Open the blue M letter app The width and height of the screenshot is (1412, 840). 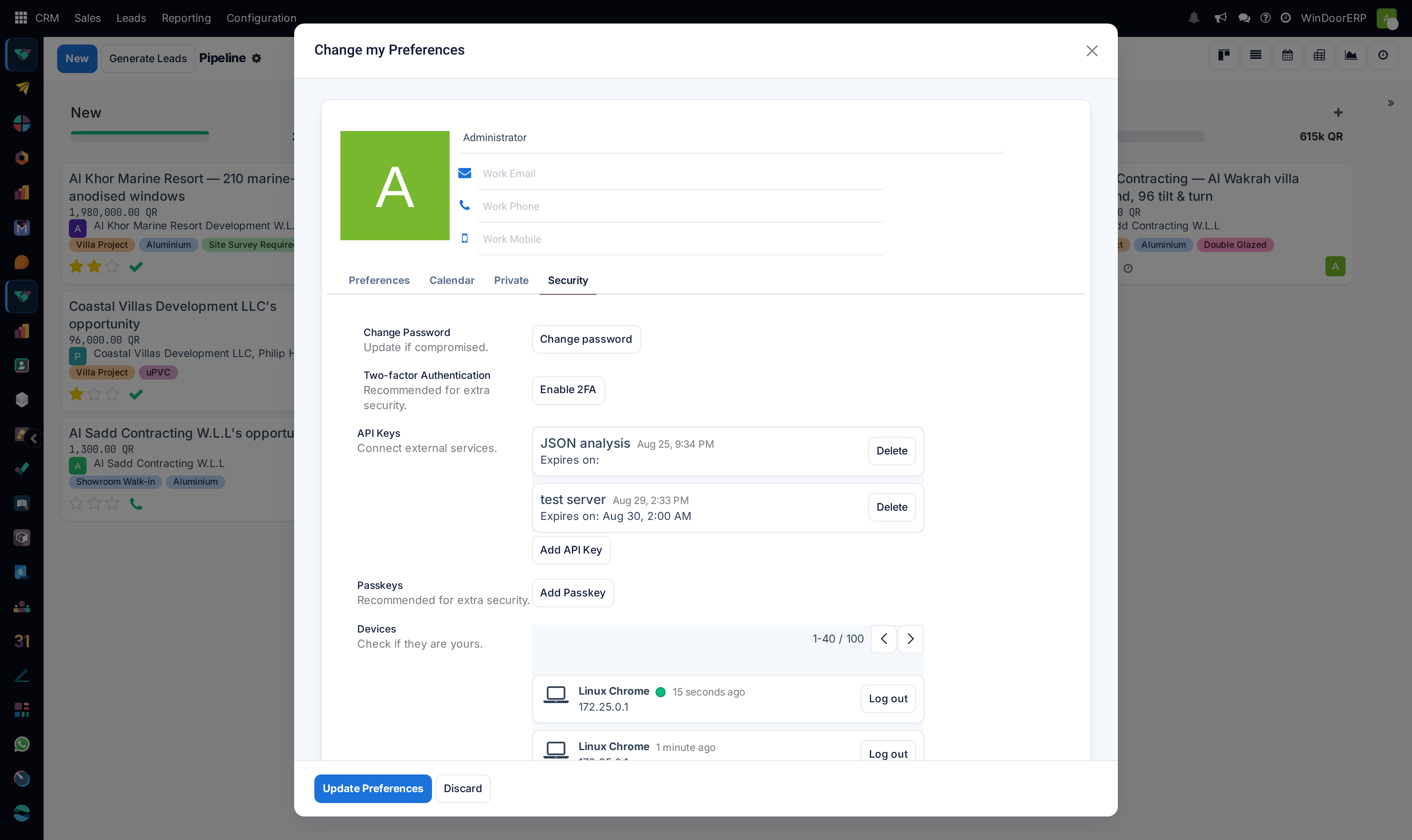pos(21,228)
